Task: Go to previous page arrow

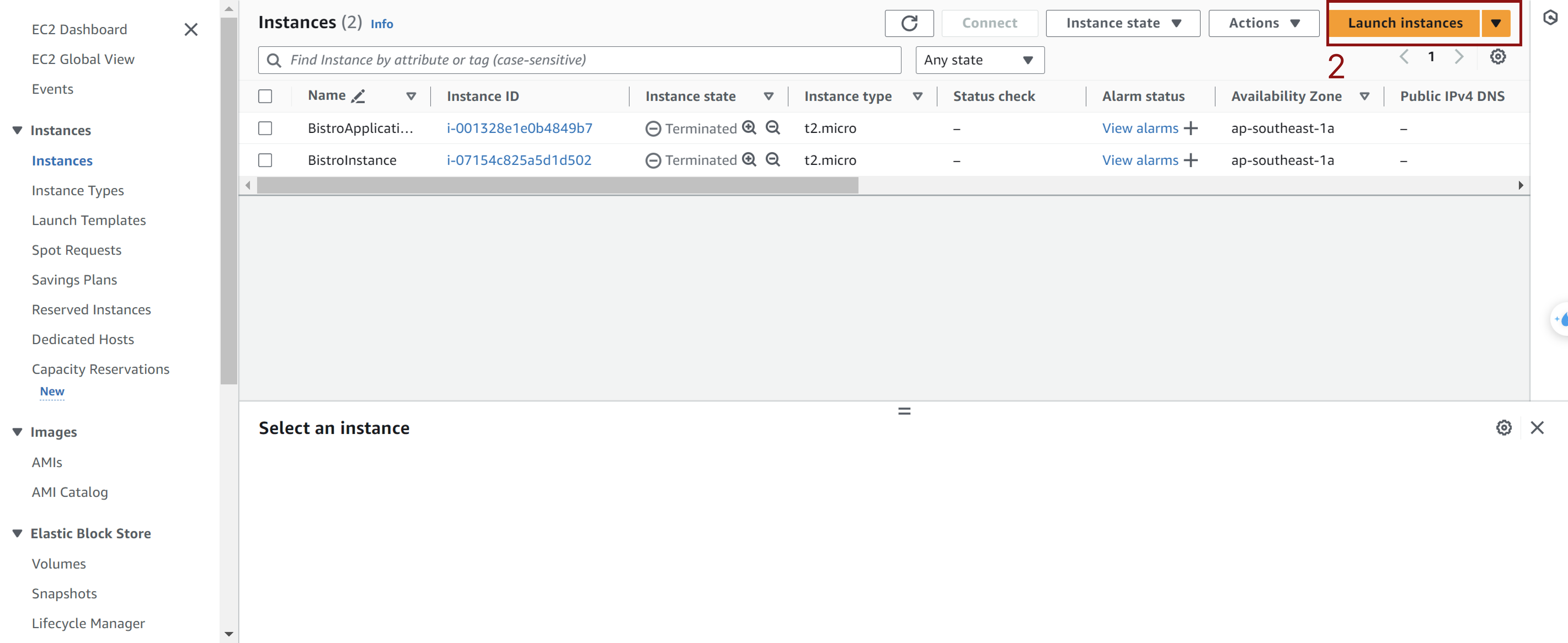Action: click(1404, 57)
